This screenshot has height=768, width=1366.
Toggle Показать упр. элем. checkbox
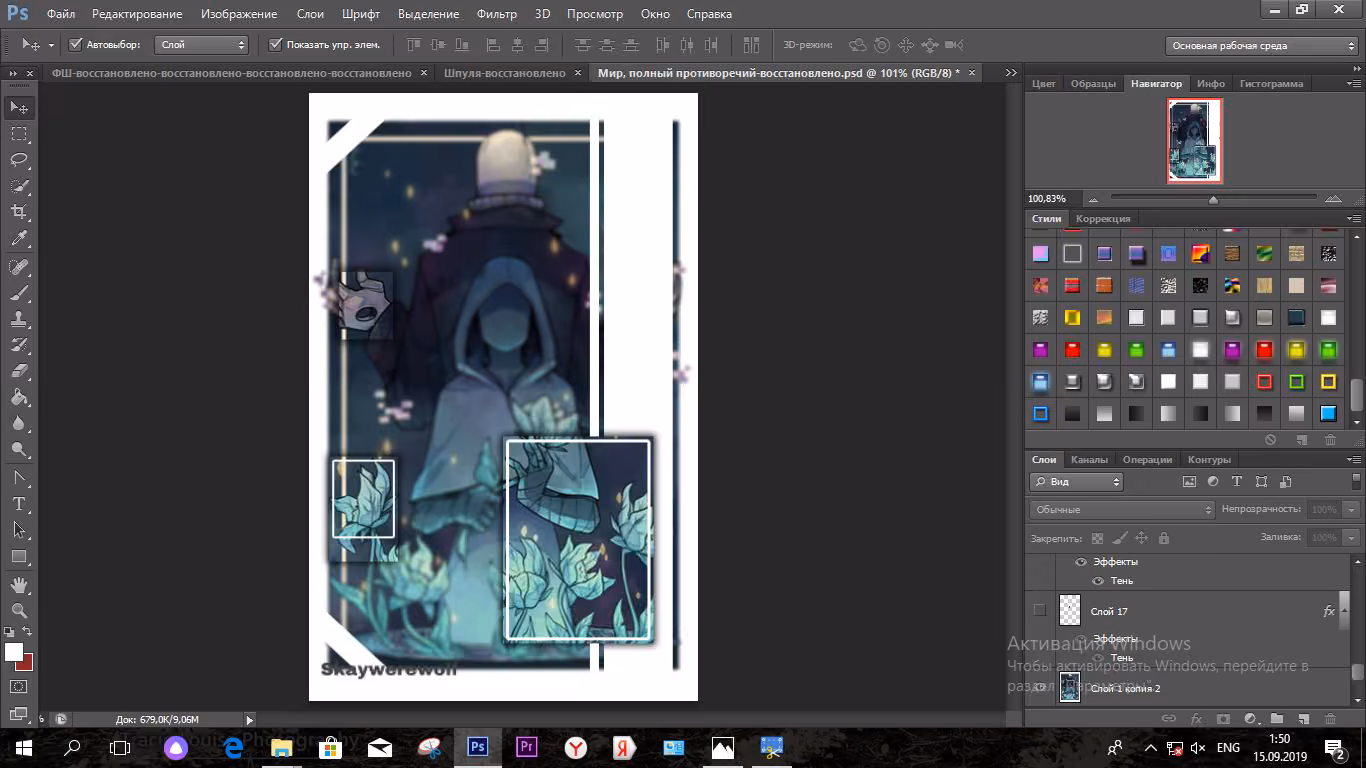tap(276, 45)
